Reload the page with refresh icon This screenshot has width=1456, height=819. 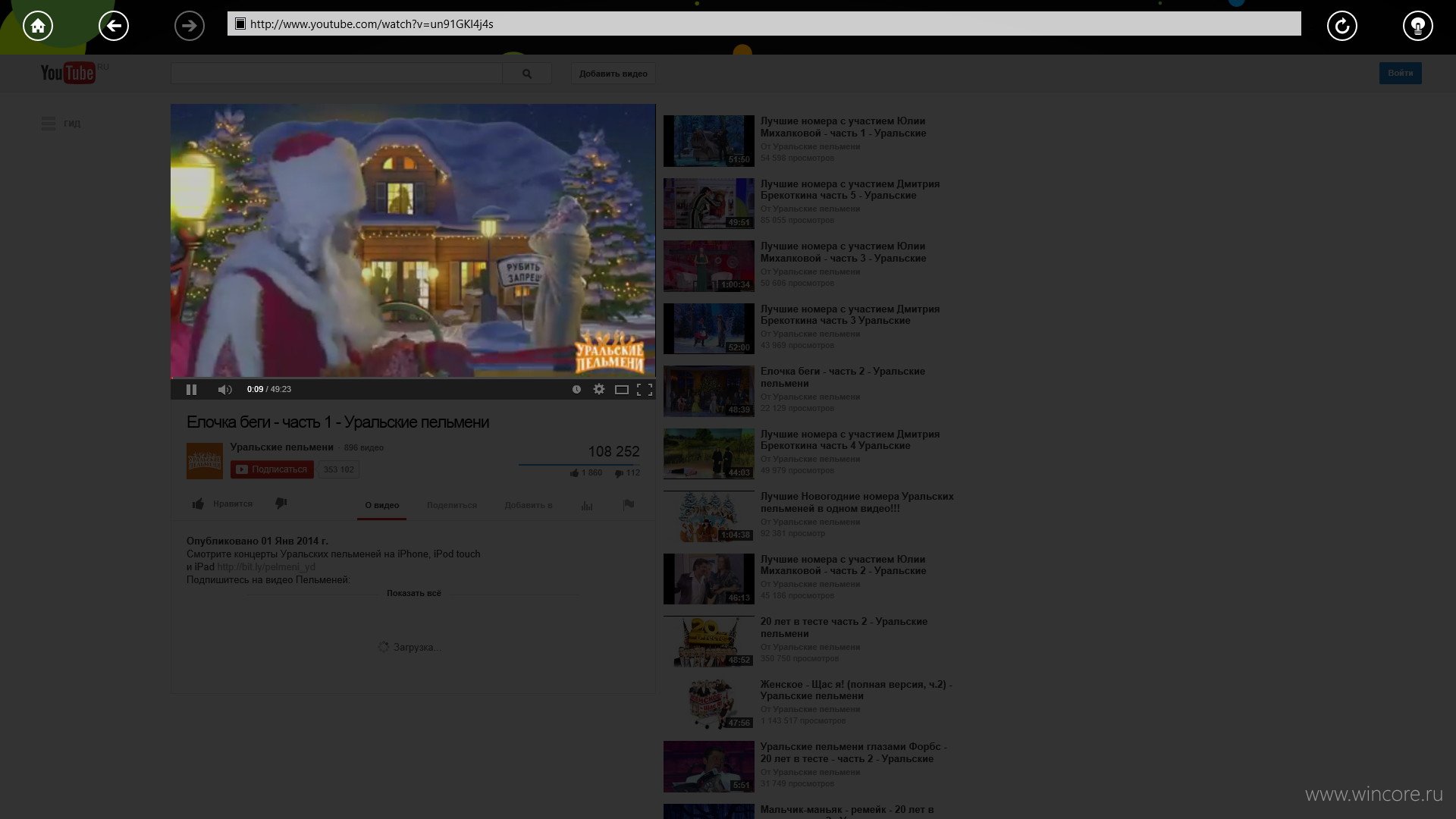point(1341,26)
